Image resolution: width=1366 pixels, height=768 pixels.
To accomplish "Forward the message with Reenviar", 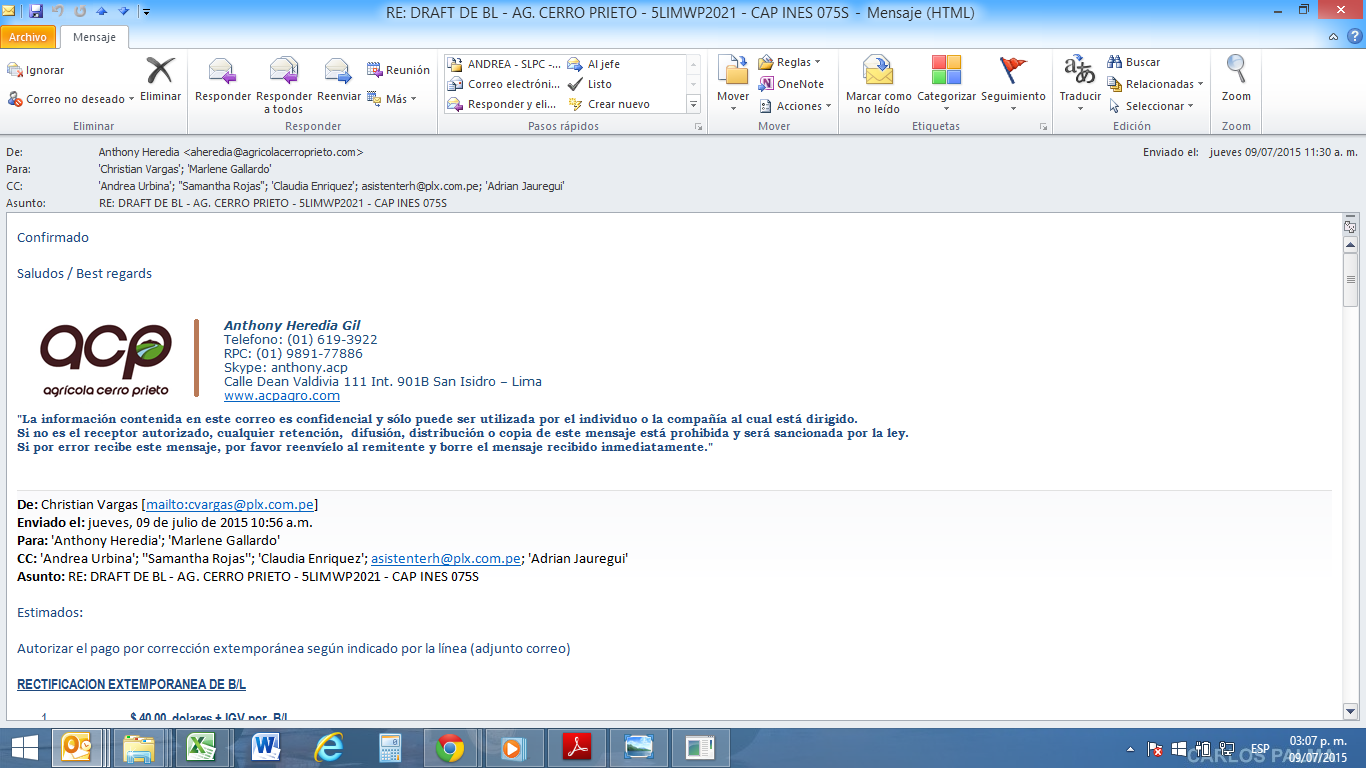I will [x=338, y=73].
